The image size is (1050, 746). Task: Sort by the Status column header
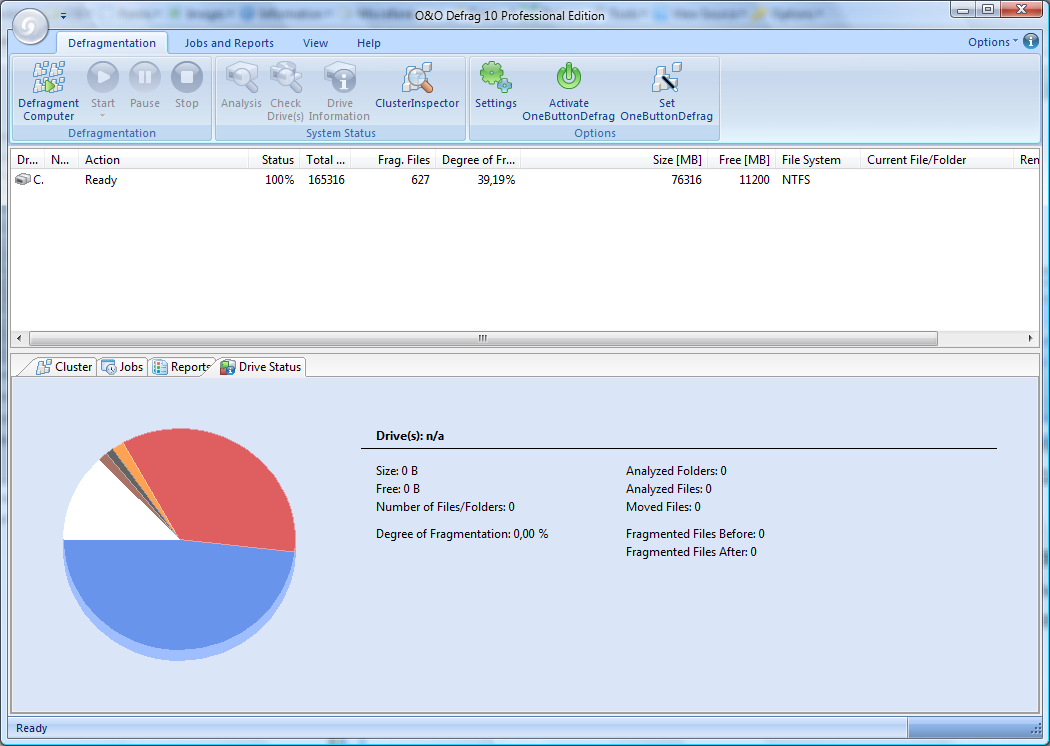tap(275, 160)
